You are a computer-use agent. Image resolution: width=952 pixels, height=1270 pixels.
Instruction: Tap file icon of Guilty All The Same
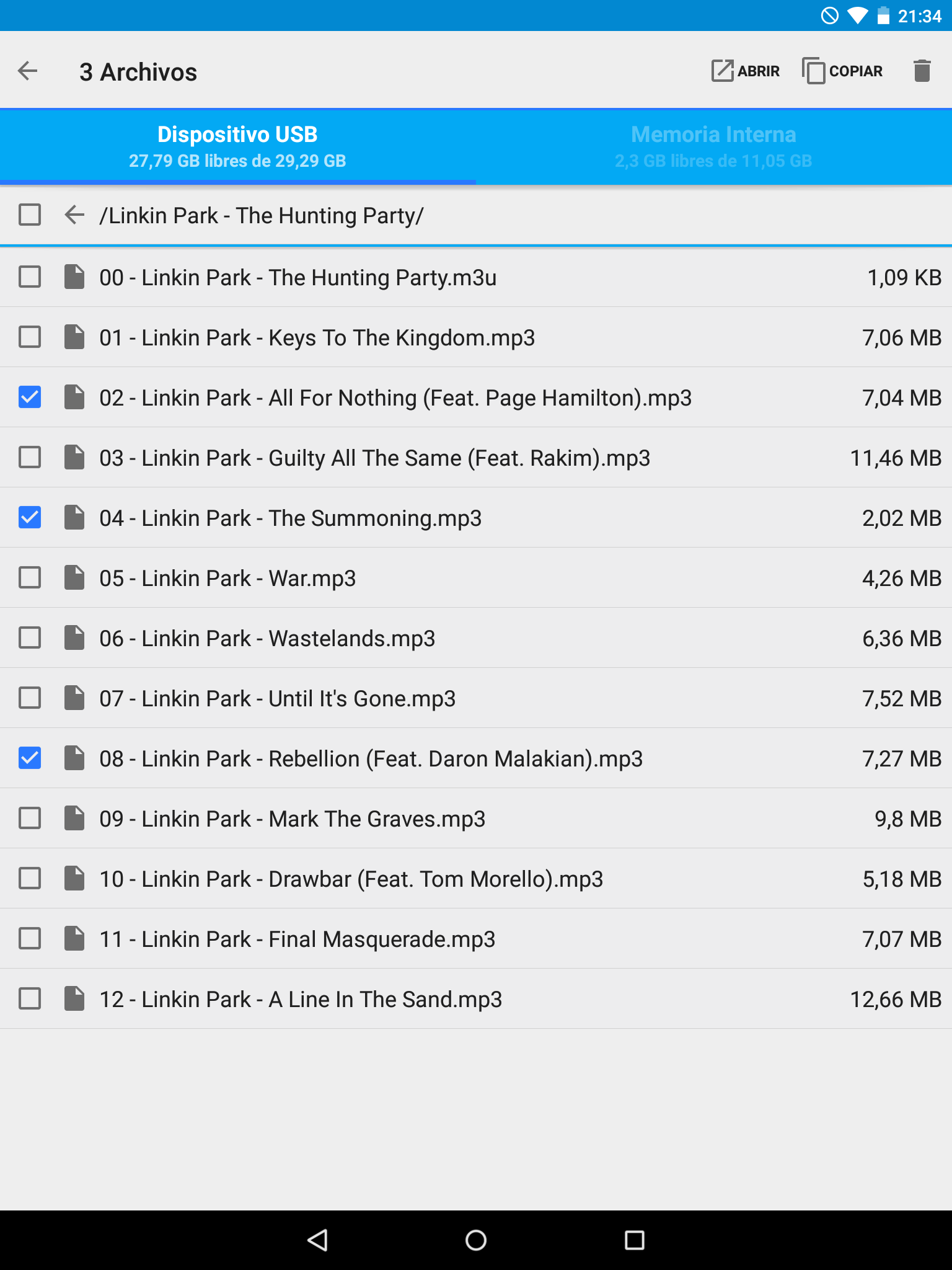click(74, 458)
